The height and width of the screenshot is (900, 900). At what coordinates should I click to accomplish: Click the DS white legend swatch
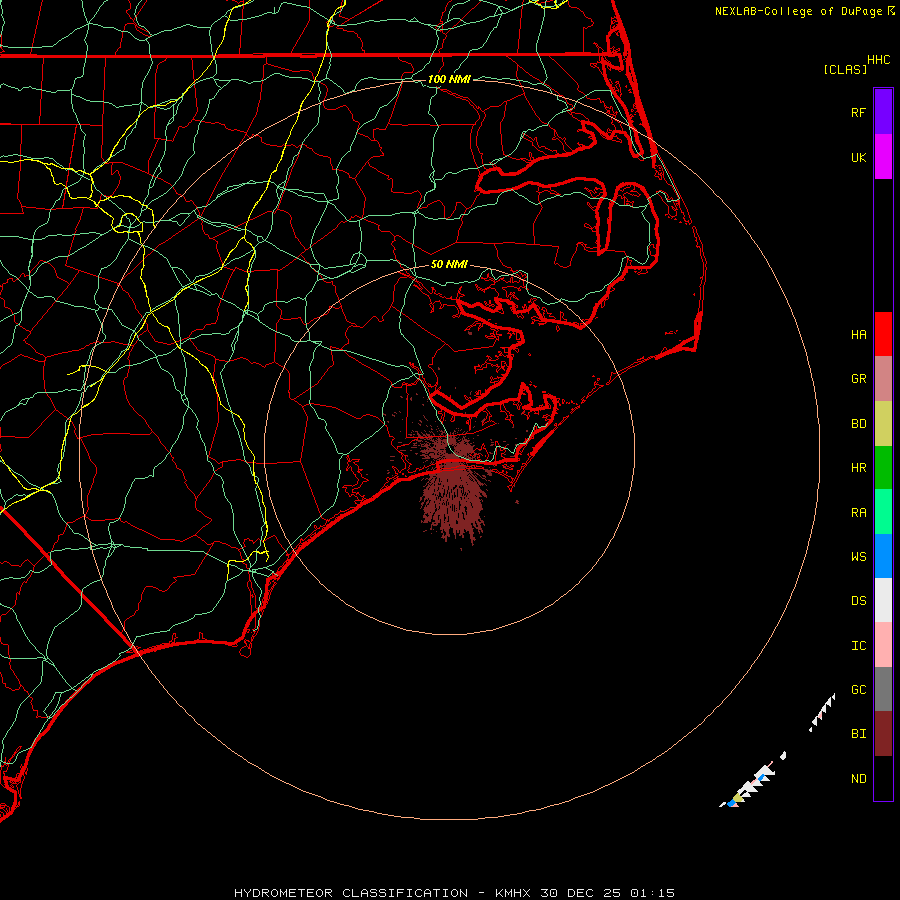[x=883, y=600]
